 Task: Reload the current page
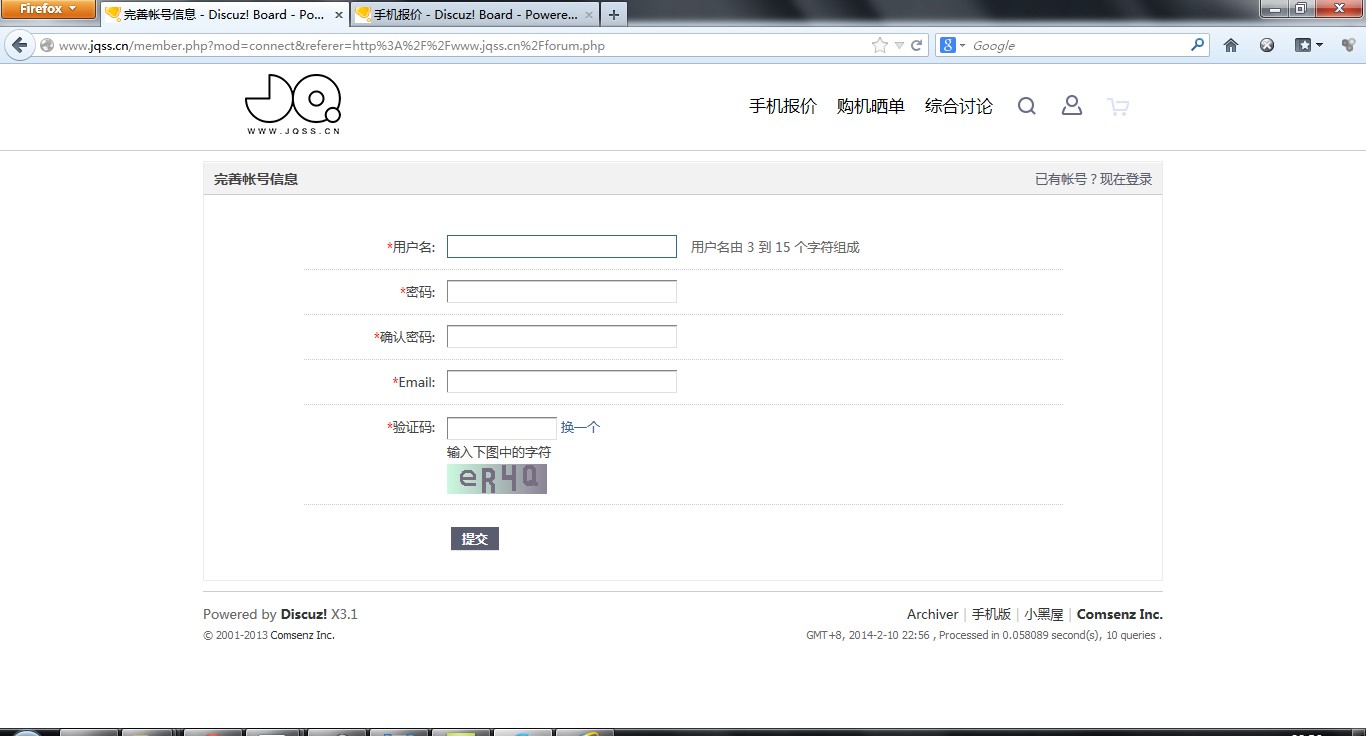coord(916,45)
